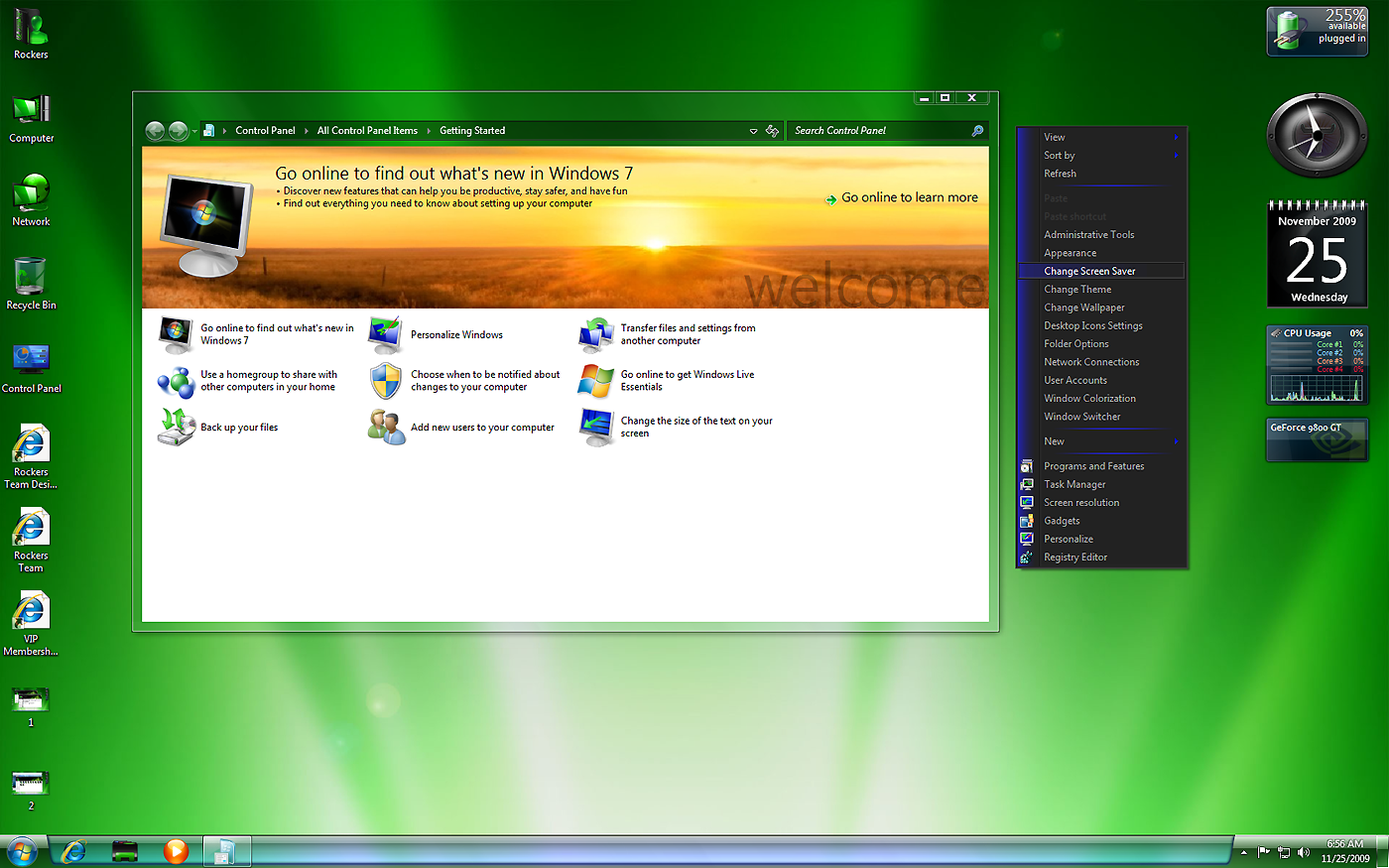Image resolution: width=1389 pixels, height=868 pixels.
Task: Open the VIP Membersh... desktop shortcut
Action: click(x=31, y=623)
